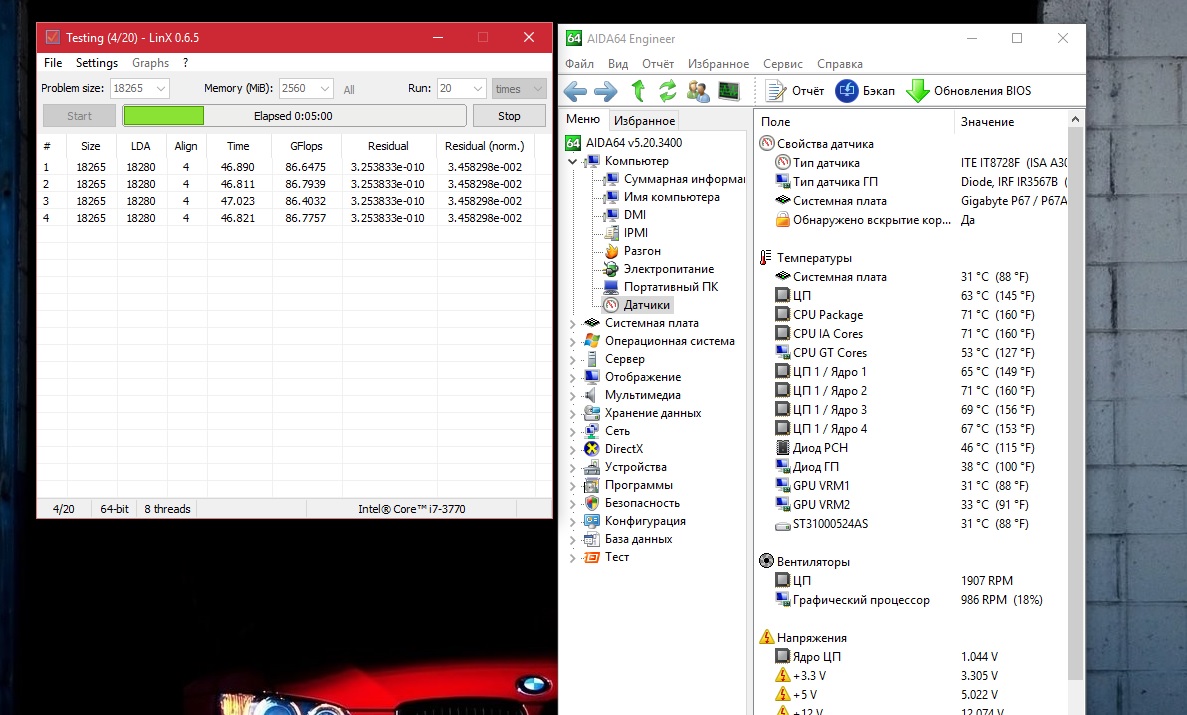Screen dimensions: 1187x715
Task: Click the green refresh icon in AIDA64
Action: click(668, 91)
